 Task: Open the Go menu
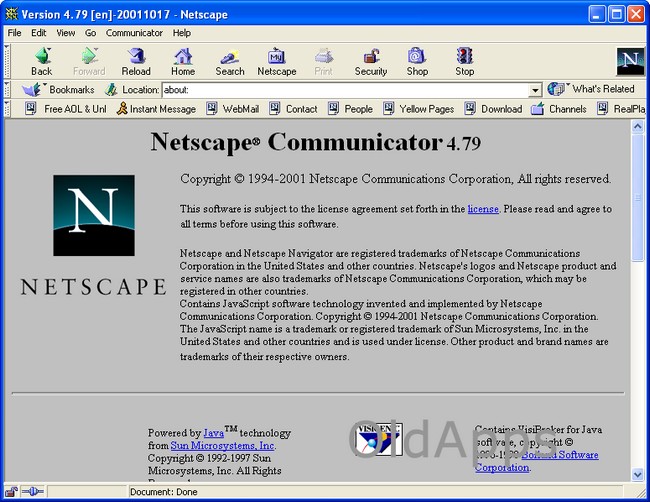[x=90, y=33]
